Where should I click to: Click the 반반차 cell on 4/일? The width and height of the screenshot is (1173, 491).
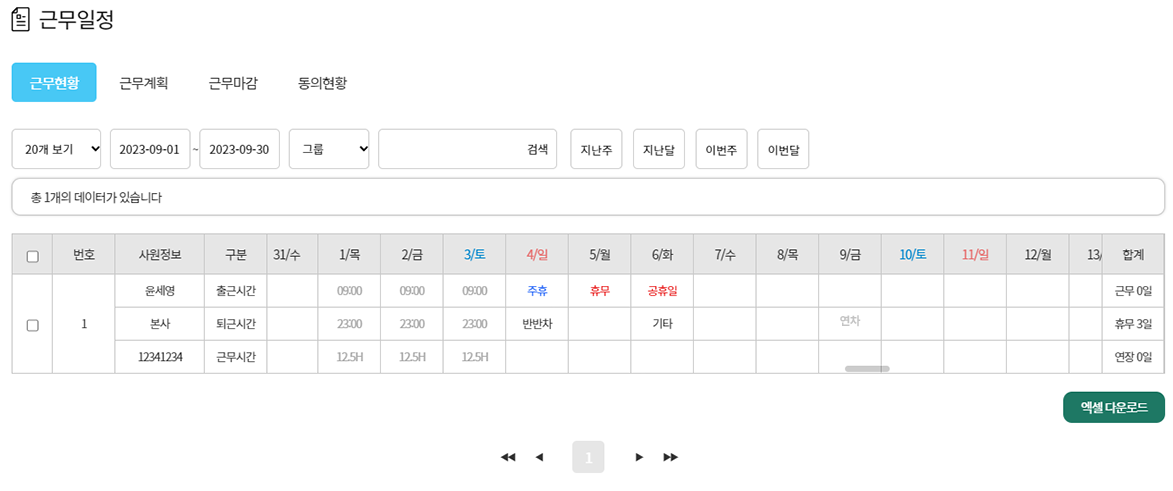(x=537, y=324)
